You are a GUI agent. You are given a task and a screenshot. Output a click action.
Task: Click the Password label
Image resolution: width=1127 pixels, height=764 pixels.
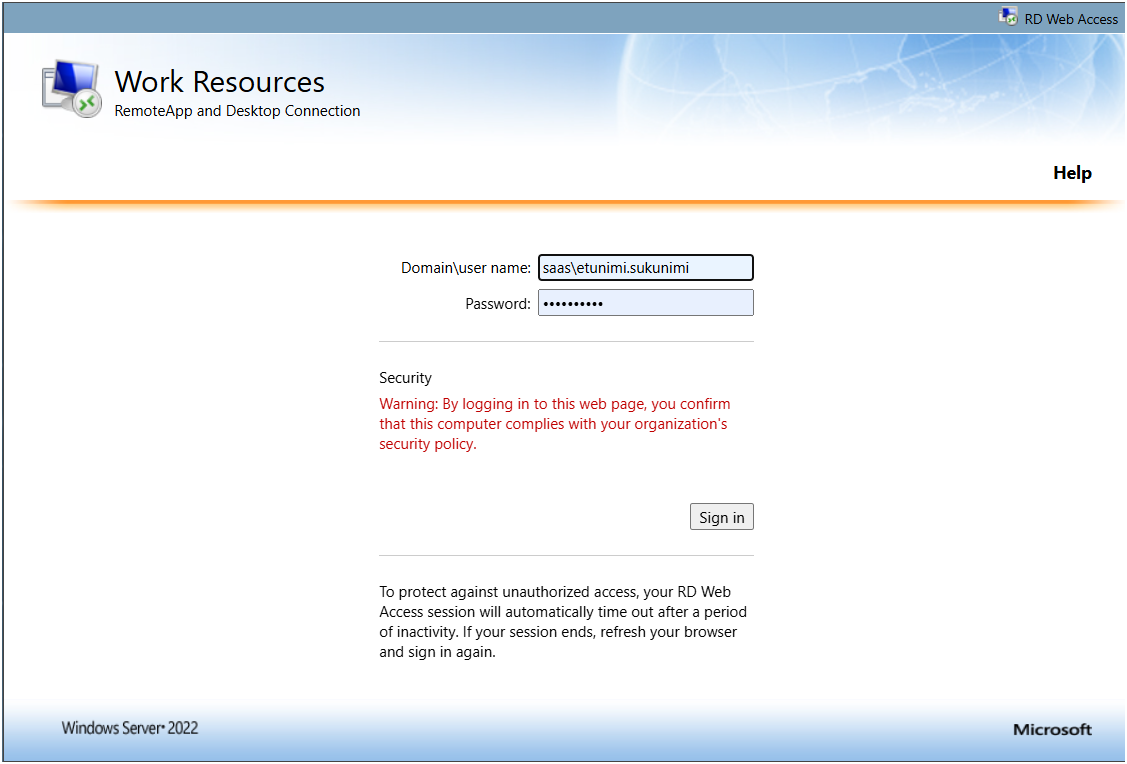497,304
